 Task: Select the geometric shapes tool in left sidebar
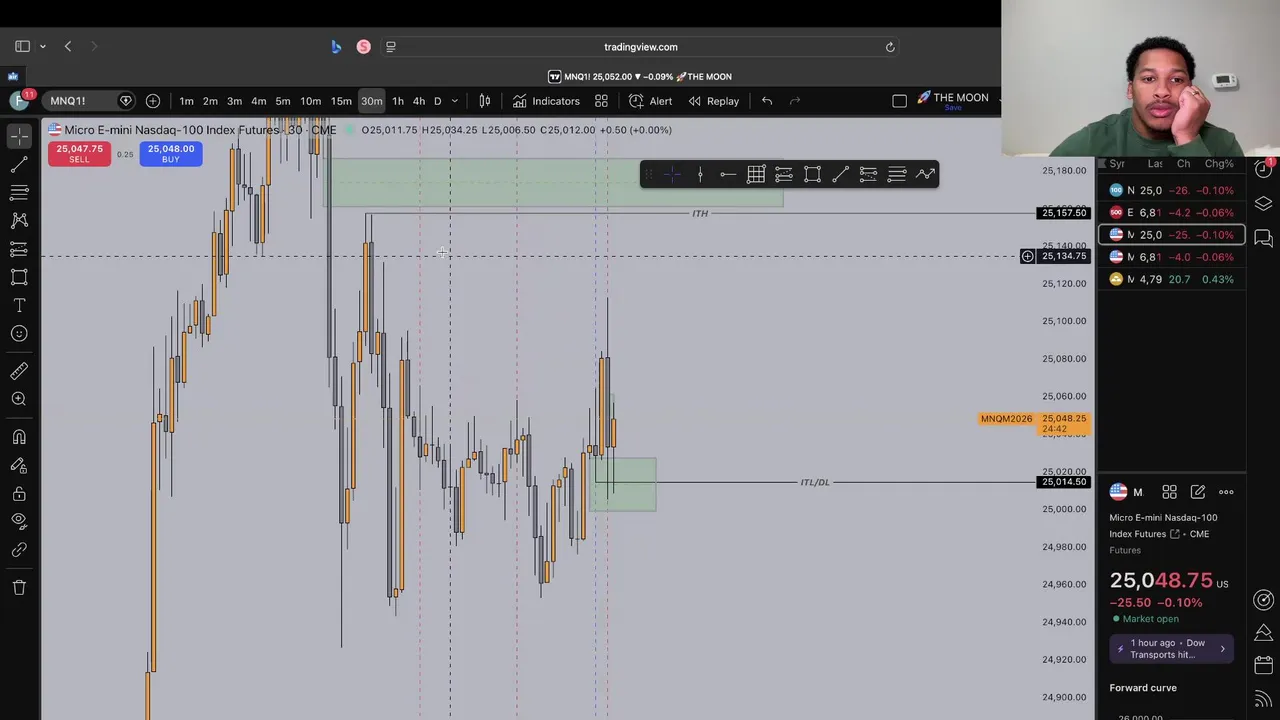pyautogui.click(x=19, y=277)
